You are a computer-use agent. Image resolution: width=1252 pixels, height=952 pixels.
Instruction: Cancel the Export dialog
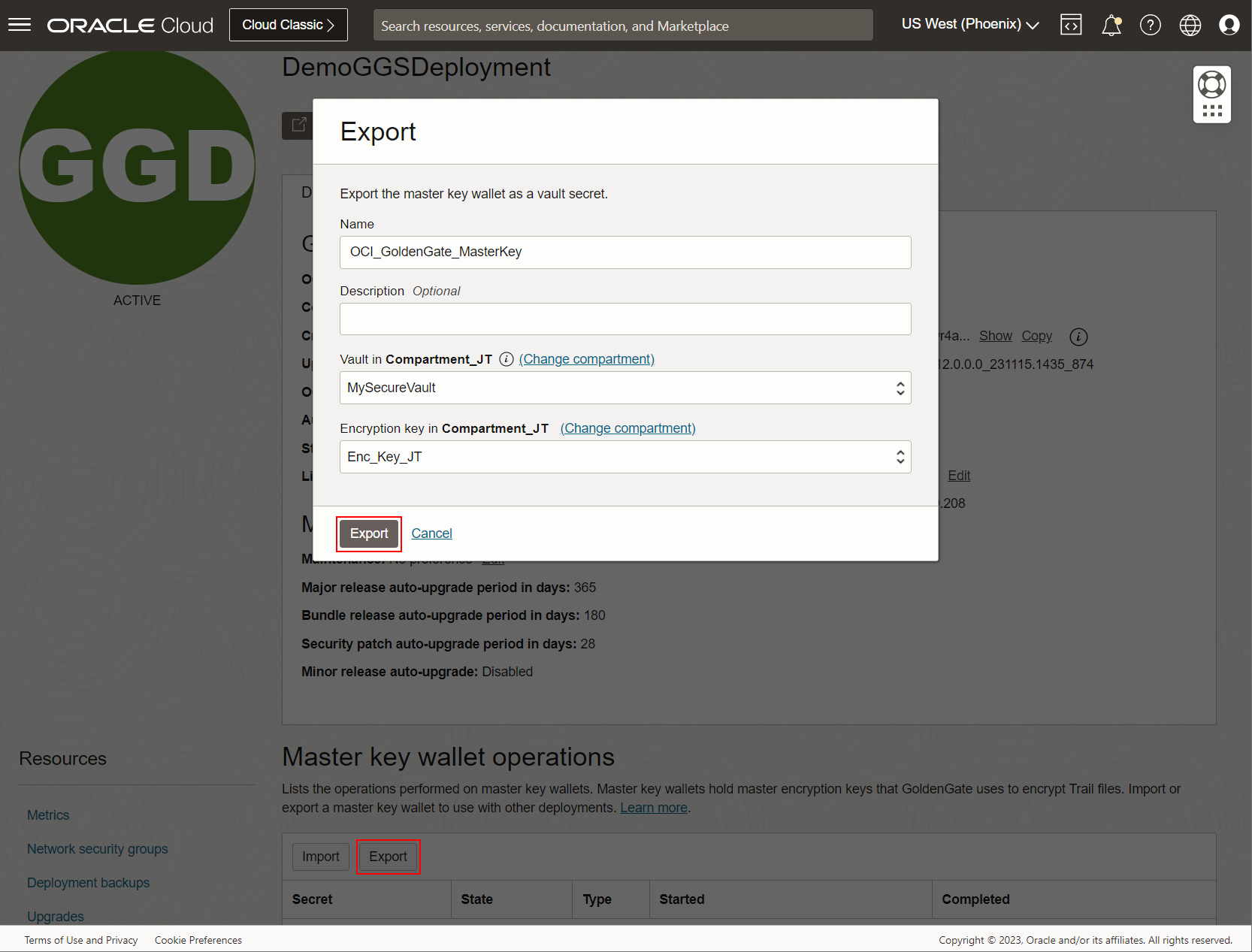tap(431, 533)
